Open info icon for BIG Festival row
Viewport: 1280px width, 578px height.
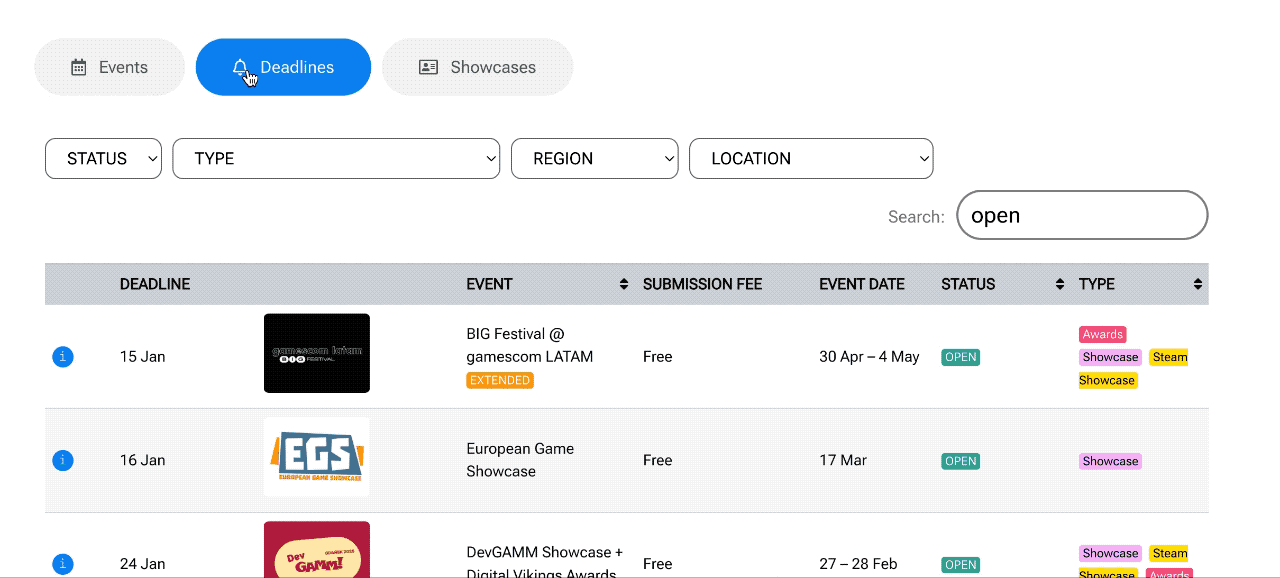(x=63, y=356)
